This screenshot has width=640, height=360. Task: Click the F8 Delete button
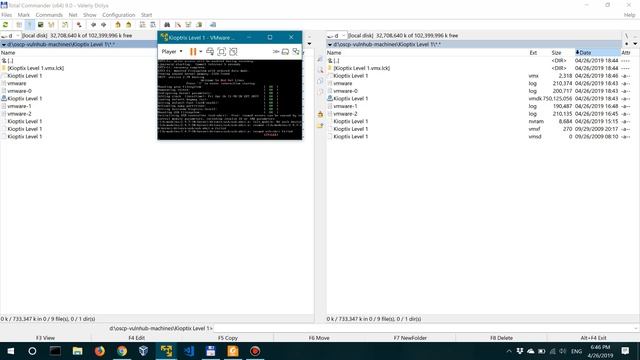pos(501,338)
